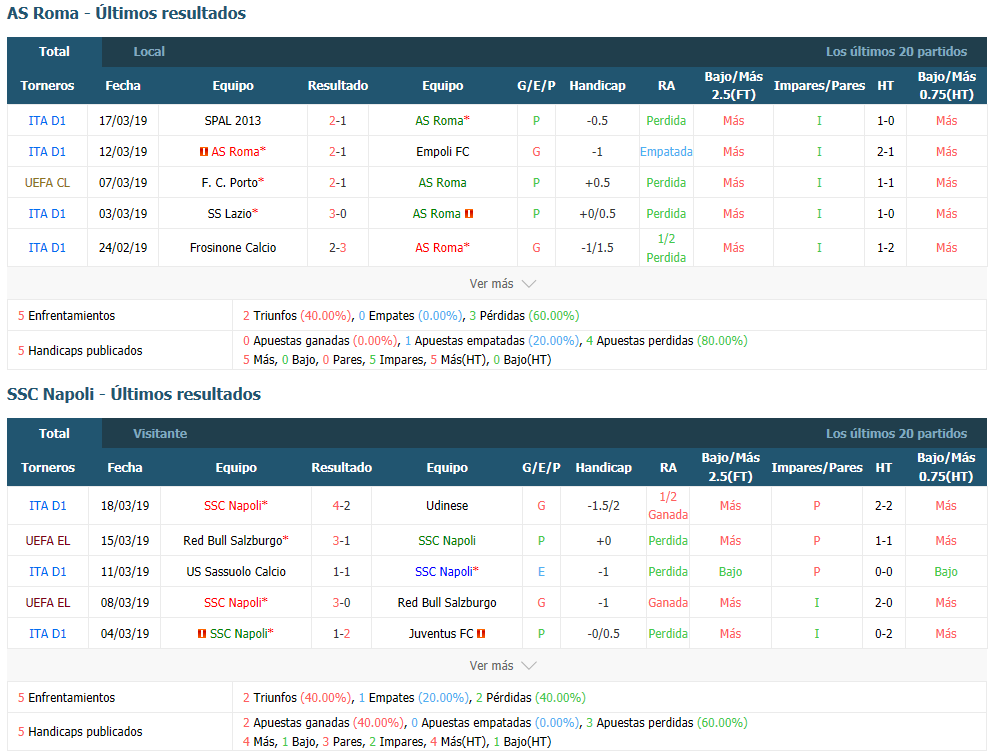
Task: Click the 3-0 result of Lazio match
Action: pyautogui.click(x=337, y=214)
